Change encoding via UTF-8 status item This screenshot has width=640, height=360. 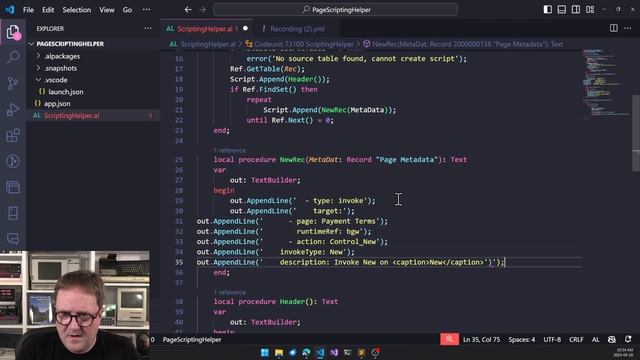click(x=552, y=339)
